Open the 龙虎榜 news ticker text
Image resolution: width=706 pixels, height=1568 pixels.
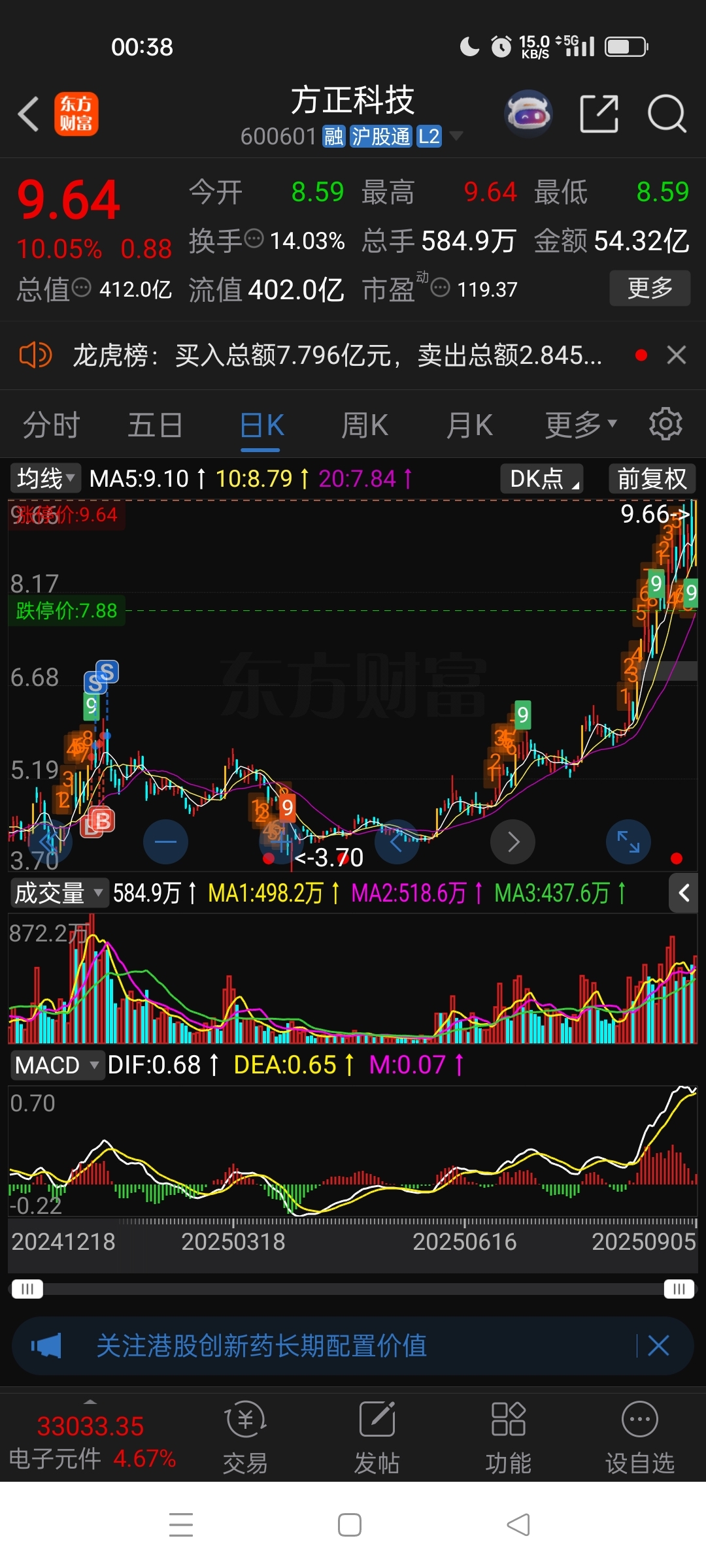(x=337, y=355)
